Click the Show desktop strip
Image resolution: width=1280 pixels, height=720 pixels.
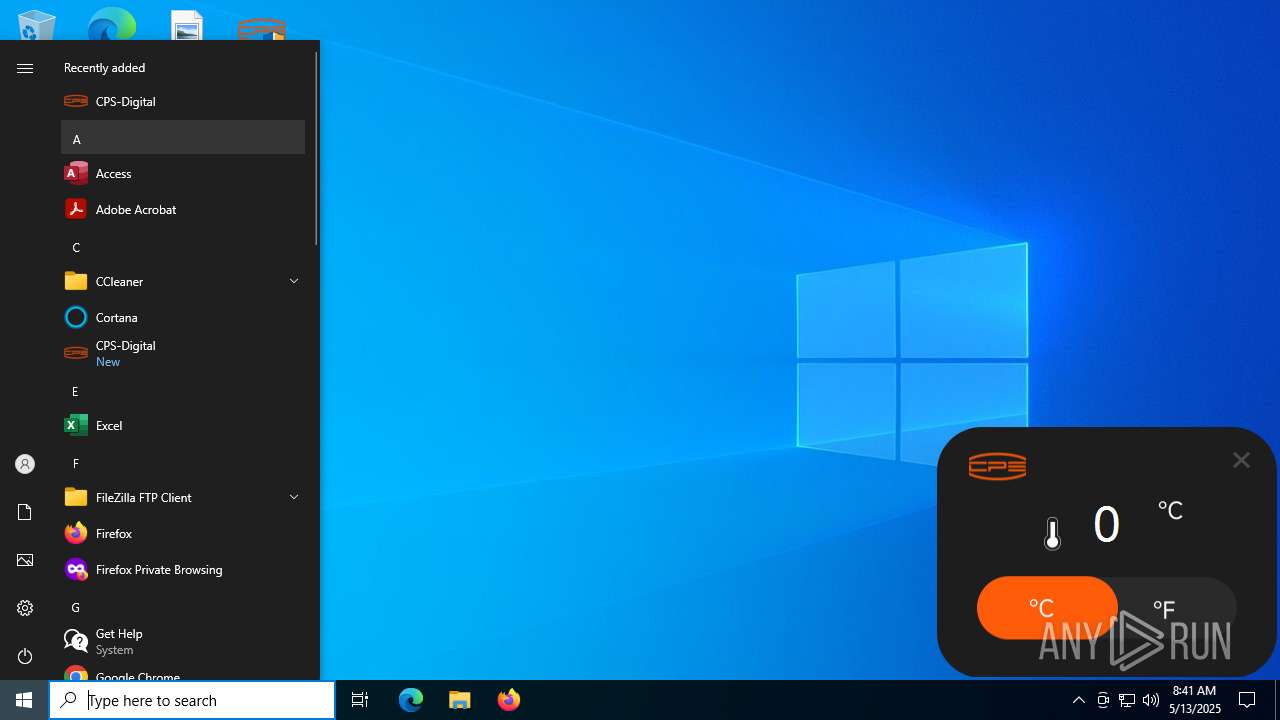[1277, 700]
